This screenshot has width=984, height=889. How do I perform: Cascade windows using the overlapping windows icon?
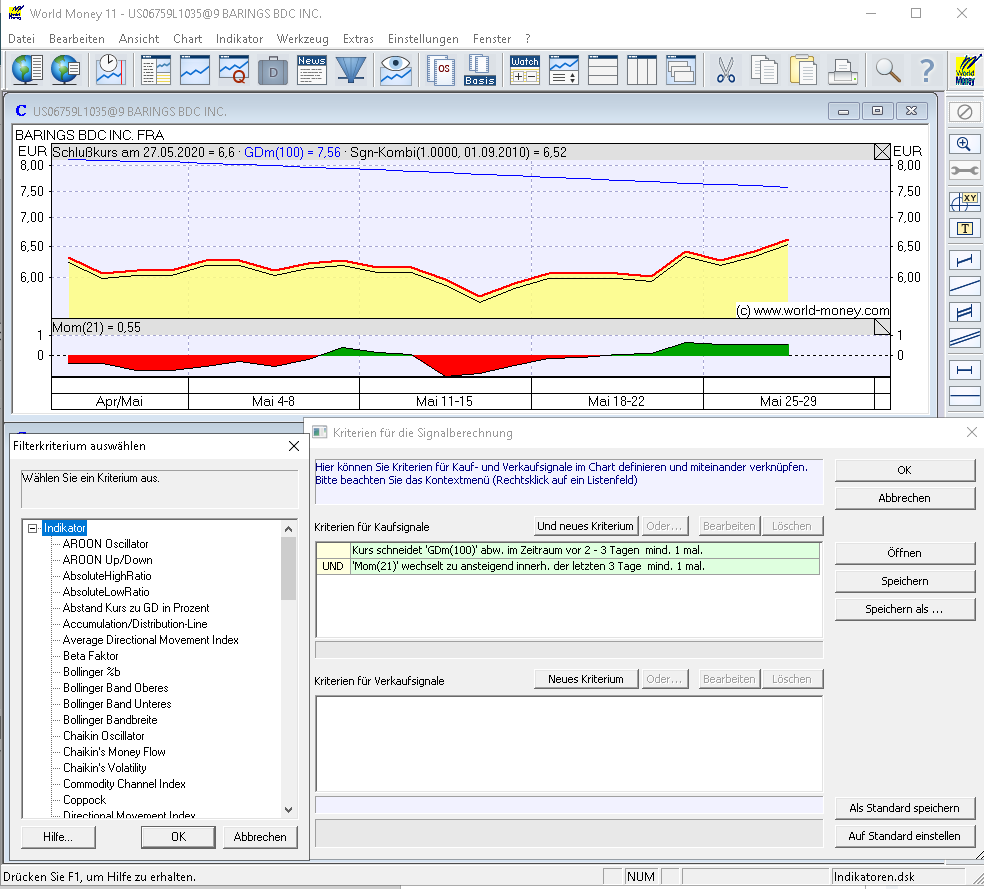click(x=681, y=69)
